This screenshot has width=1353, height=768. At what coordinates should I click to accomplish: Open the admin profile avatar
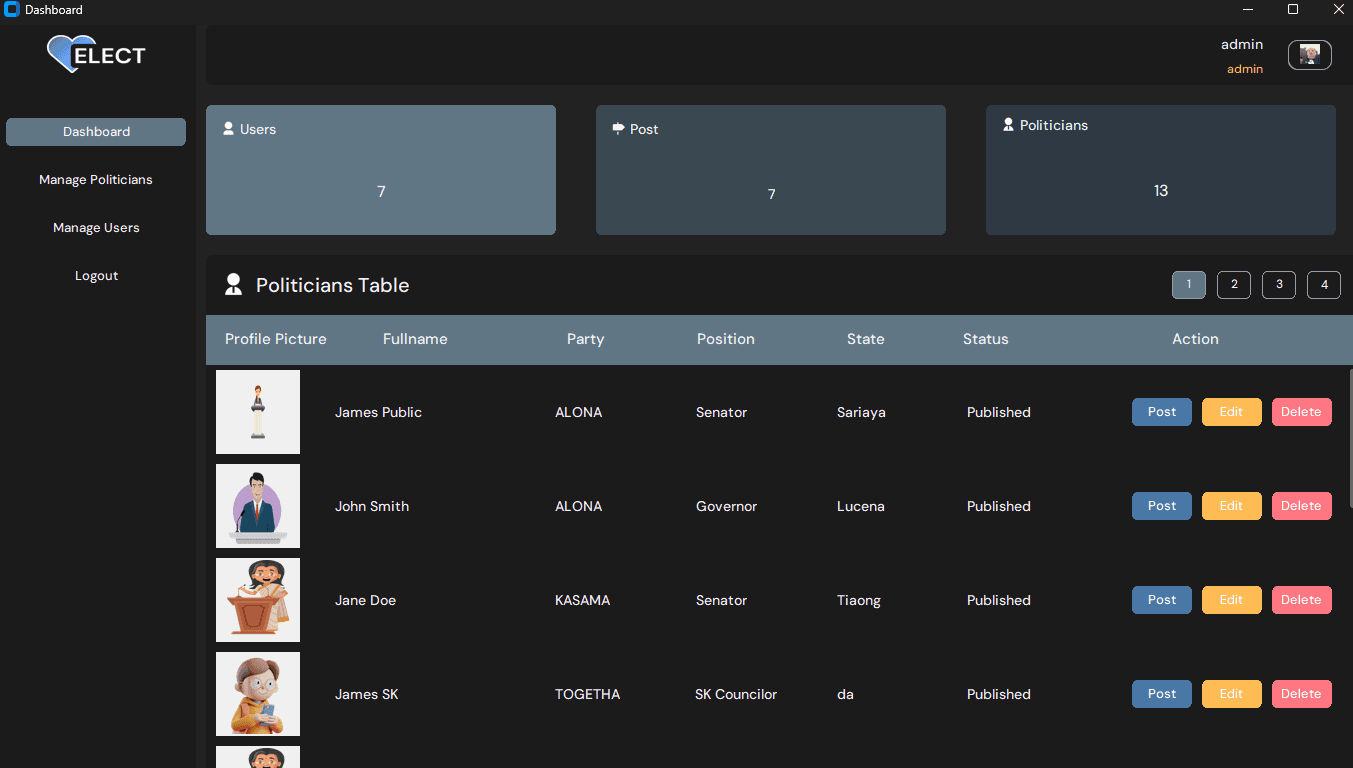pos(1310,55)
